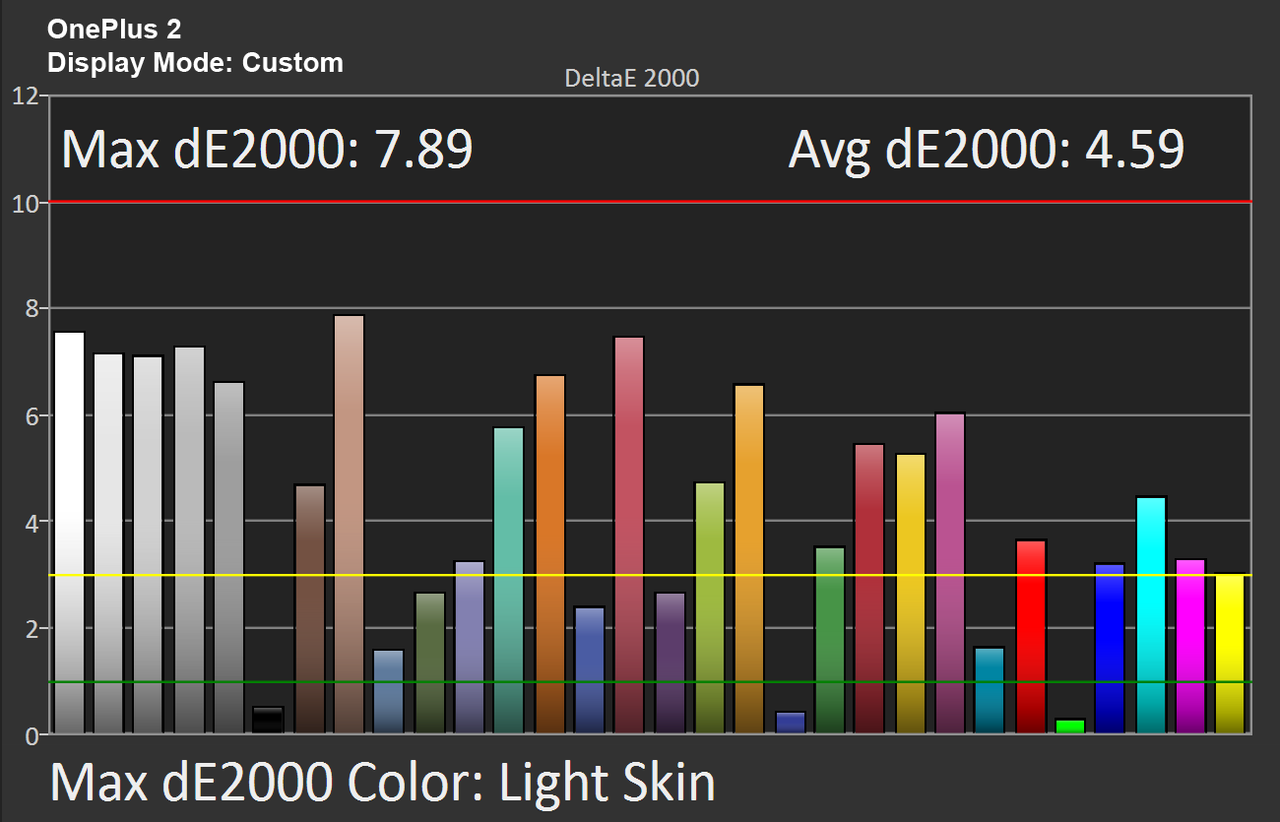Select the dark crimson bar
Viewport: 1280px width, 822px height.
pos(870,589)
